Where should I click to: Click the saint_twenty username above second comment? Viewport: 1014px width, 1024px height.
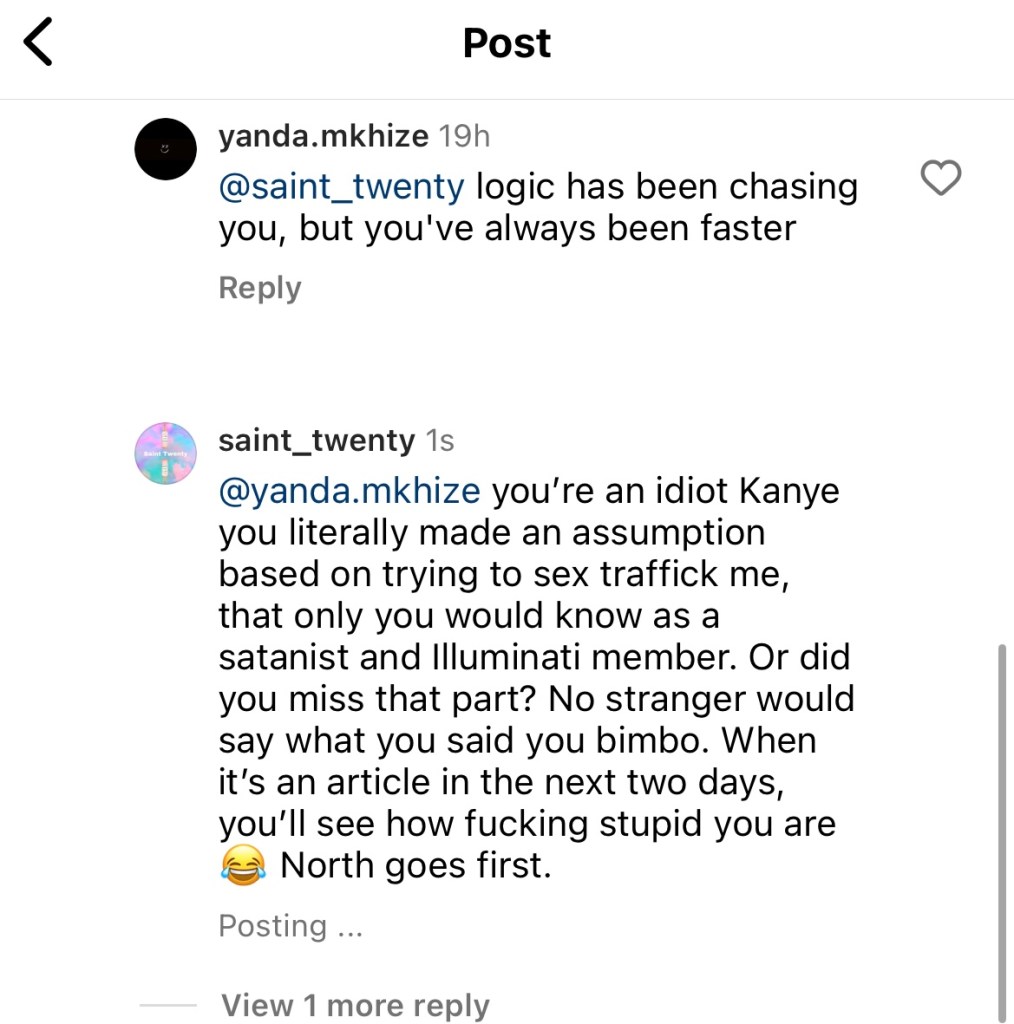[316, 440]
